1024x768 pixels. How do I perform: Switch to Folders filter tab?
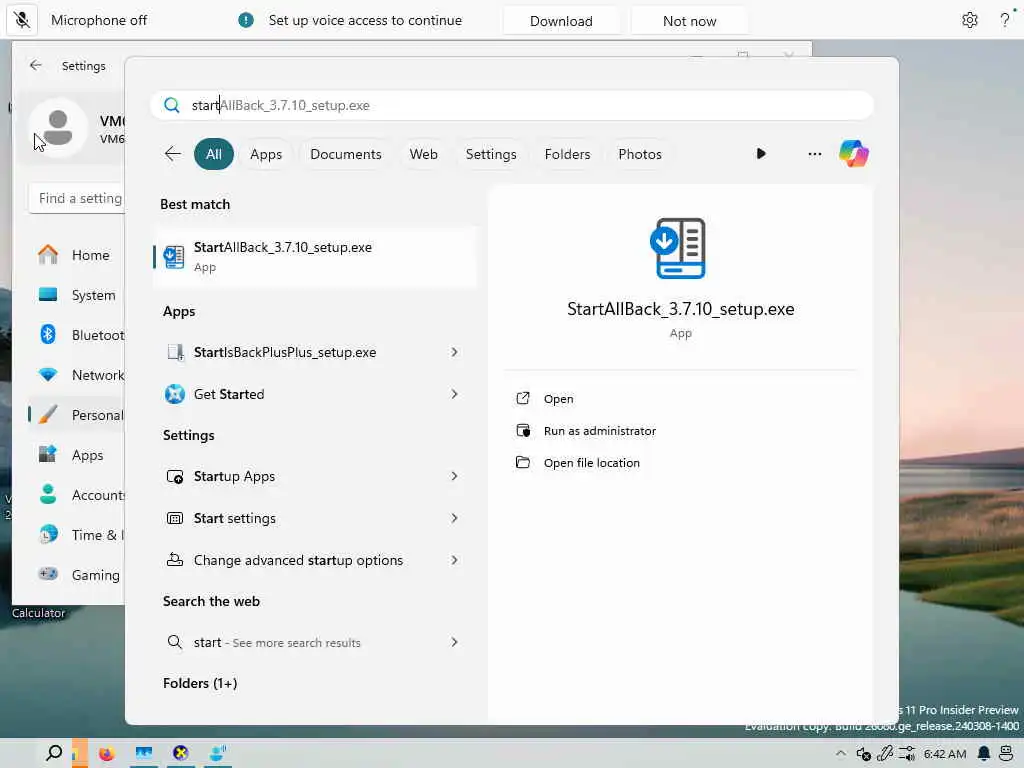click(567, 154)
